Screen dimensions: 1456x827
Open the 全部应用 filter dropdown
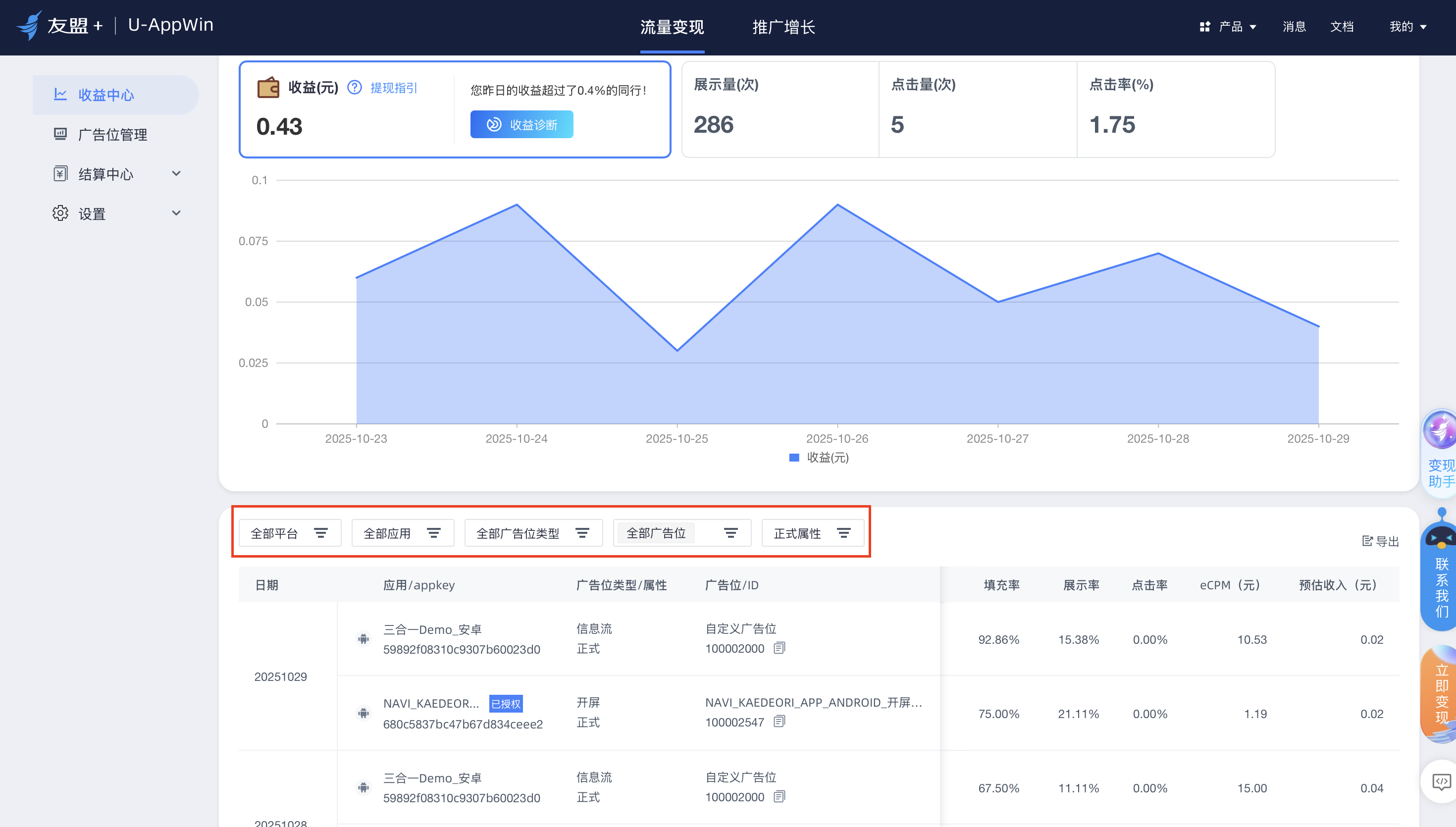pos(403,533)
